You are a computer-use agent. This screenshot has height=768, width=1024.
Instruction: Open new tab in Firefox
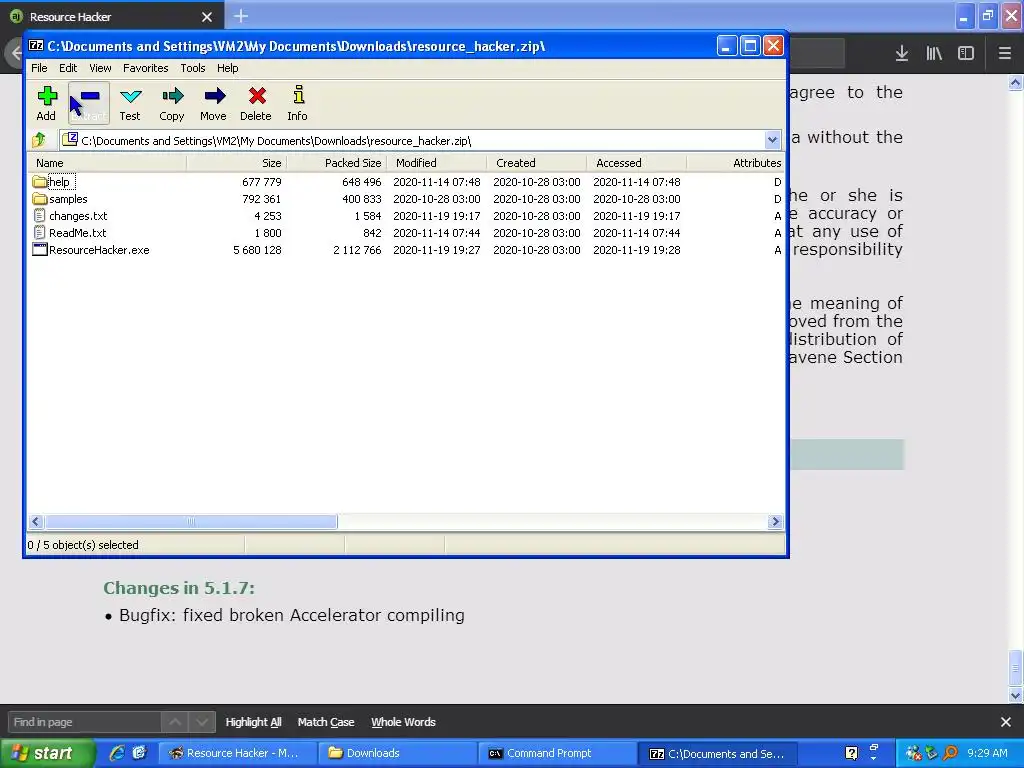pyautogui.click(x=241, y=16)
